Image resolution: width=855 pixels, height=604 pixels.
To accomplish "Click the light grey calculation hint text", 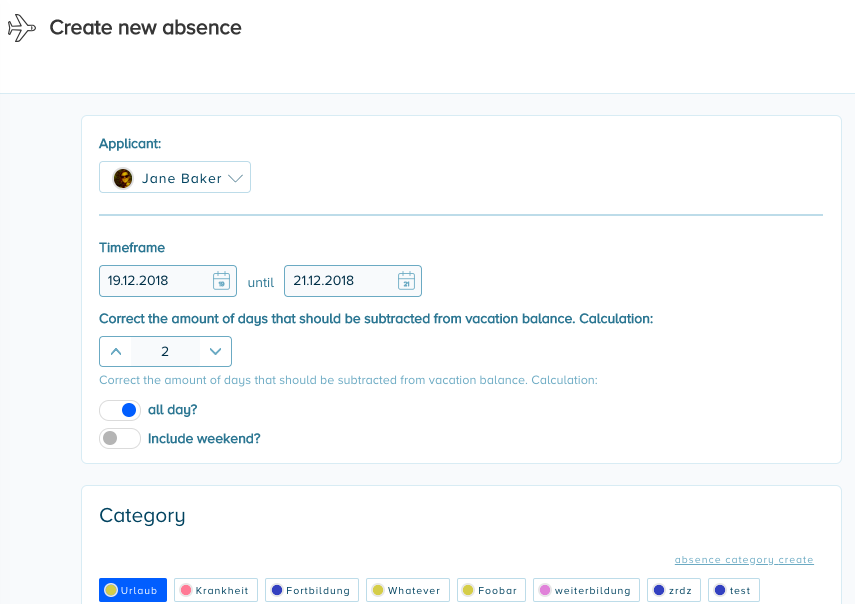I will tap(348, 380).
